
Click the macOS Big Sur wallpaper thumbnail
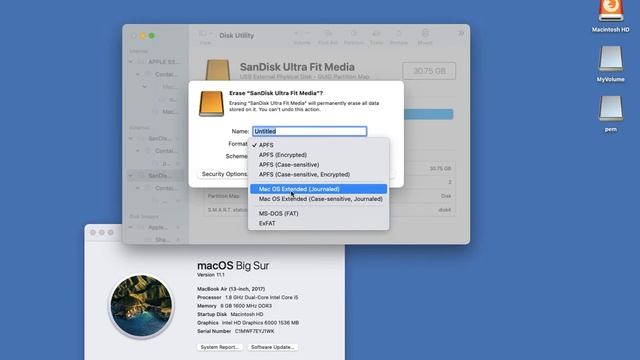coord(141,306)
